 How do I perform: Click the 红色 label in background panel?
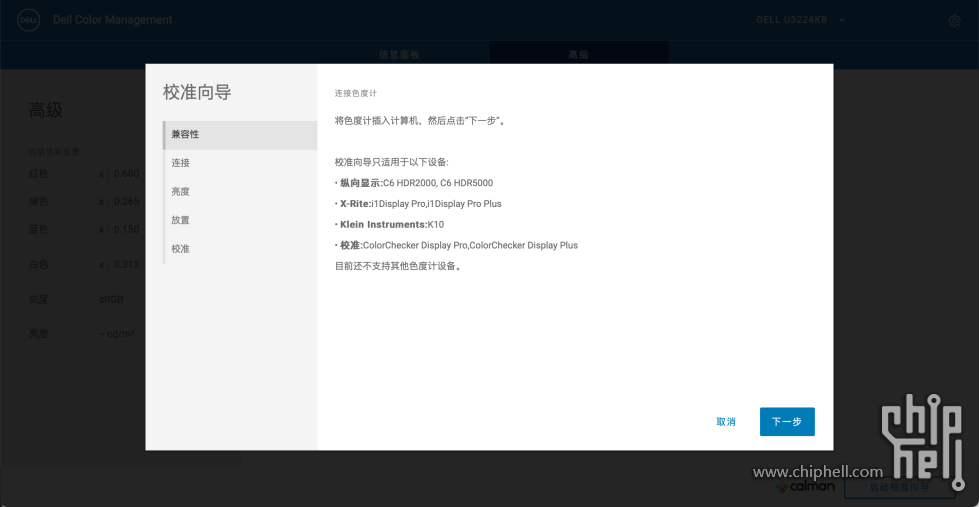pos(39,174)
